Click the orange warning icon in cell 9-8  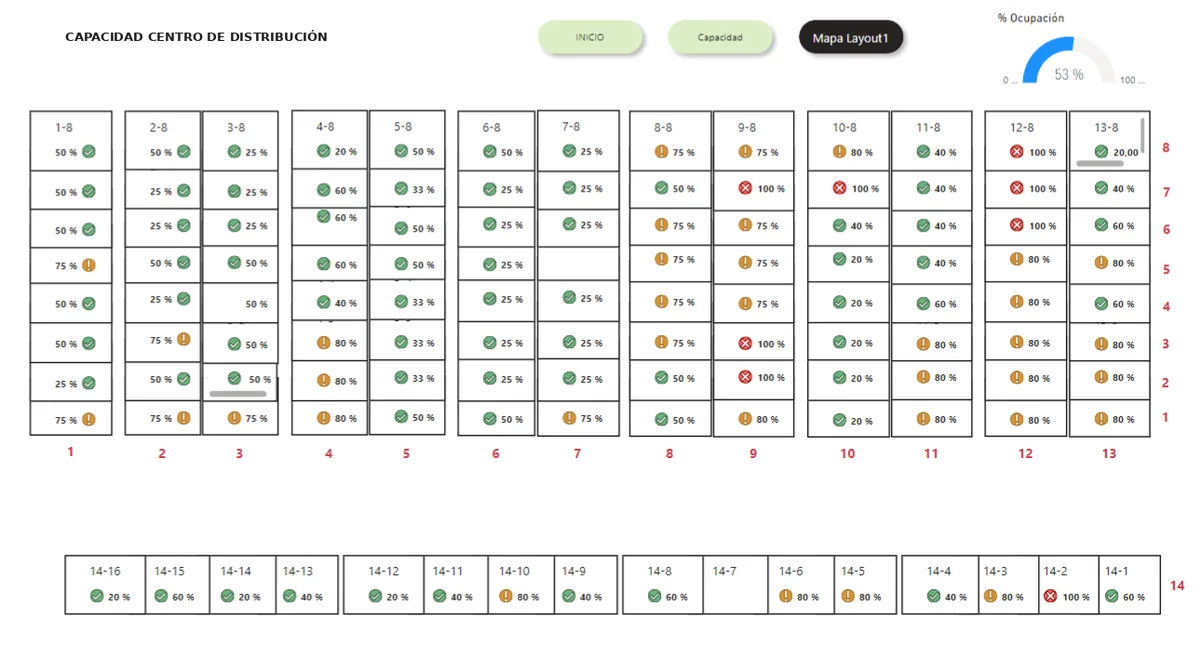745,152
